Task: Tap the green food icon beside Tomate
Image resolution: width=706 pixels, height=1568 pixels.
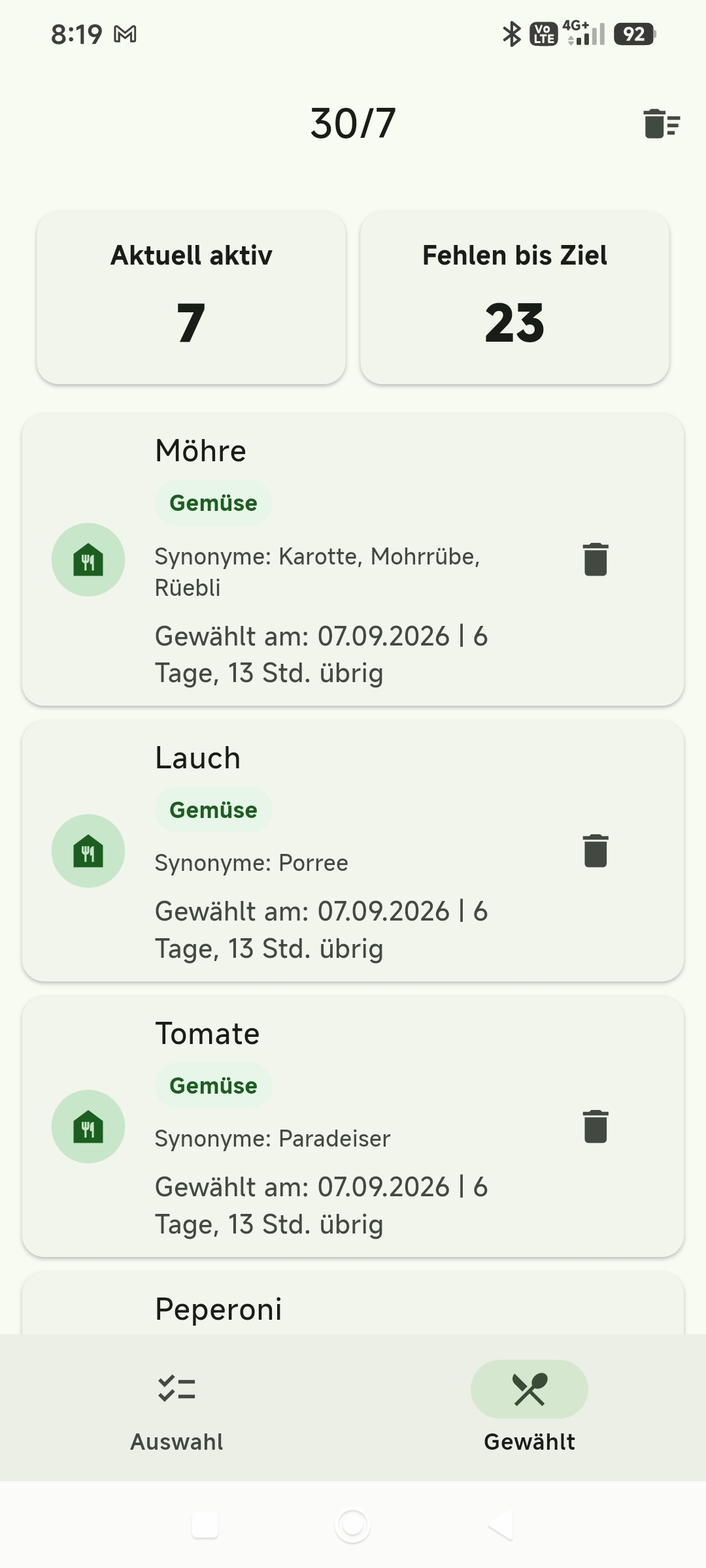Action: click(88, 1126)
